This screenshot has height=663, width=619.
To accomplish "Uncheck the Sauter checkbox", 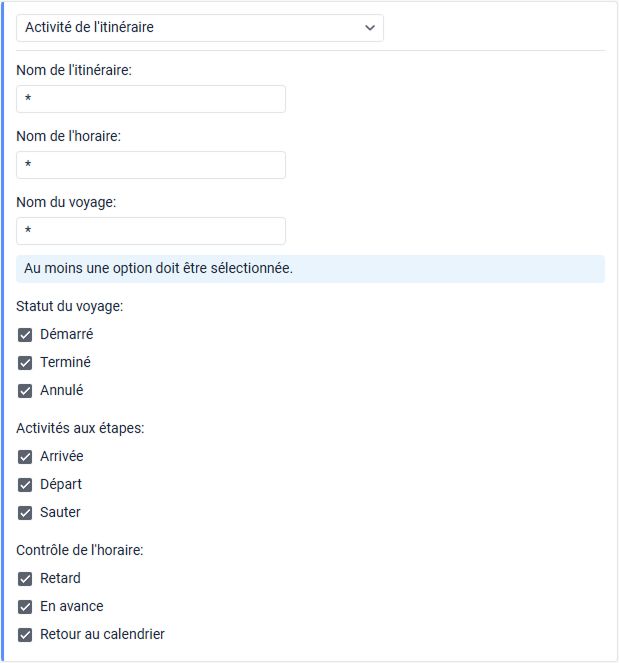I will pyautogui.click(x=26, y=513).
